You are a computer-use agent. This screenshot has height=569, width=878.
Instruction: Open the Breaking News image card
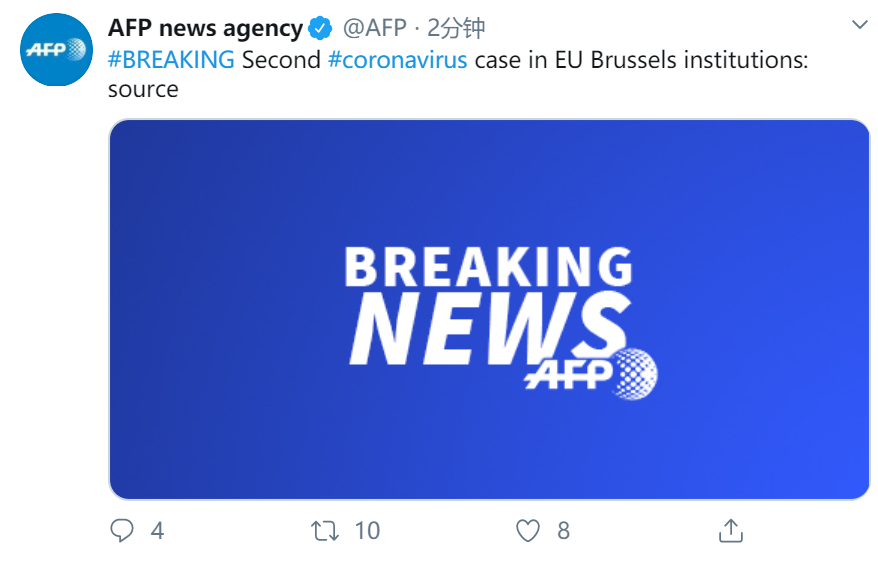(489, 309)
